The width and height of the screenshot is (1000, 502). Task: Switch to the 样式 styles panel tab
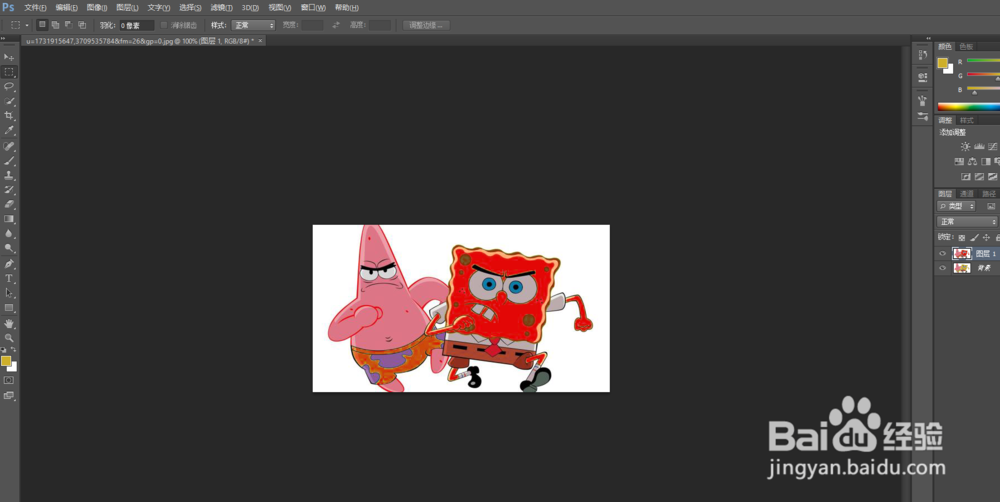(967, 120)
